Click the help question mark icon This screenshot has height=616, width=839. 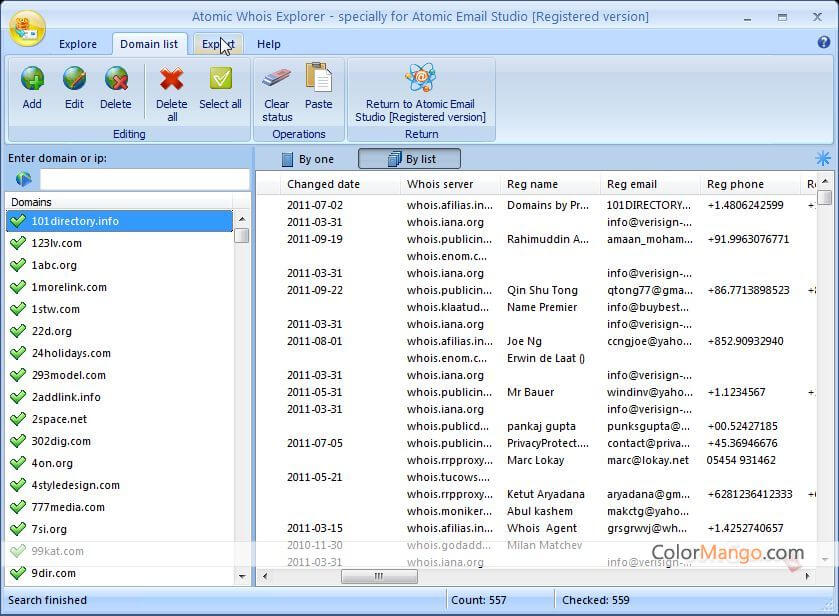click(824, 43)
